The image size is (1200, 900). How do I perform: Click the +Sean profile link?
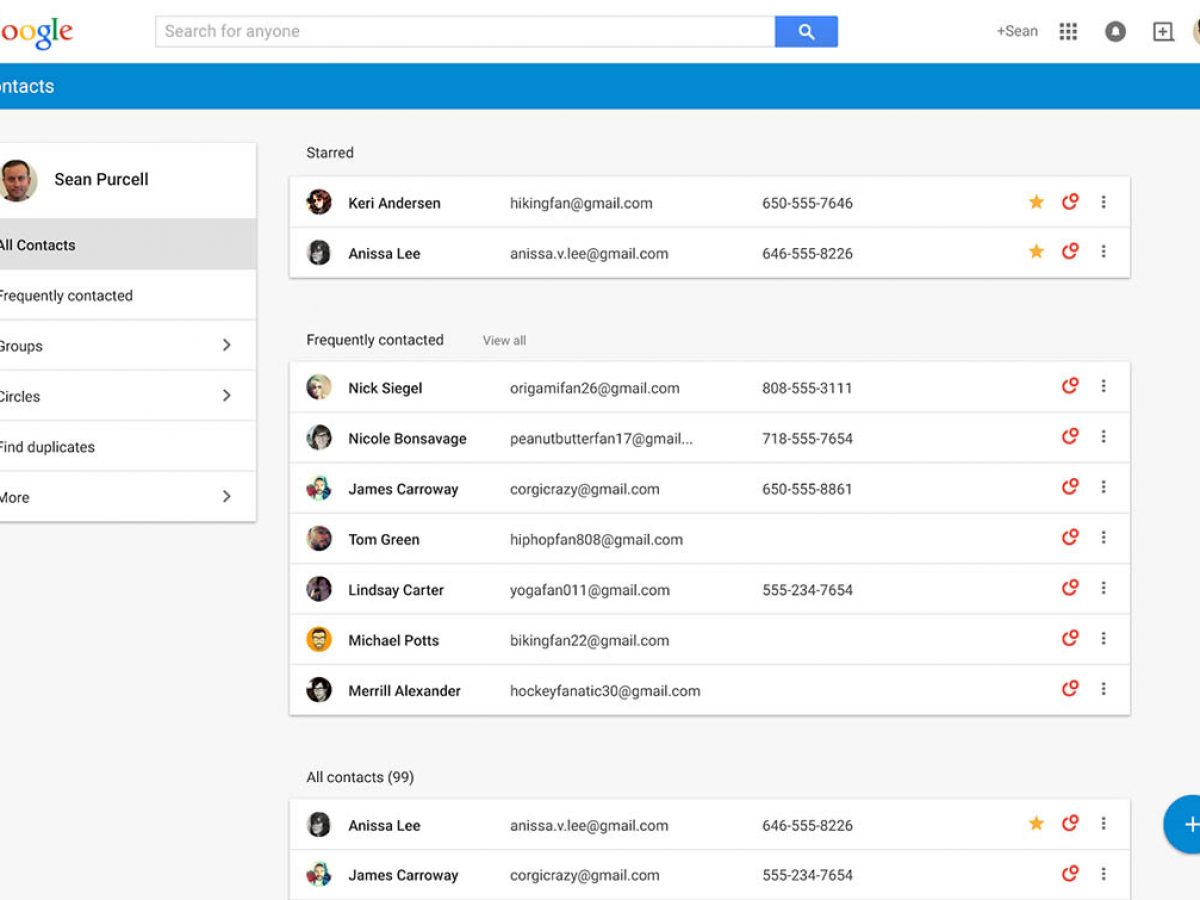pyautogui.click(x=1016, y=32)
